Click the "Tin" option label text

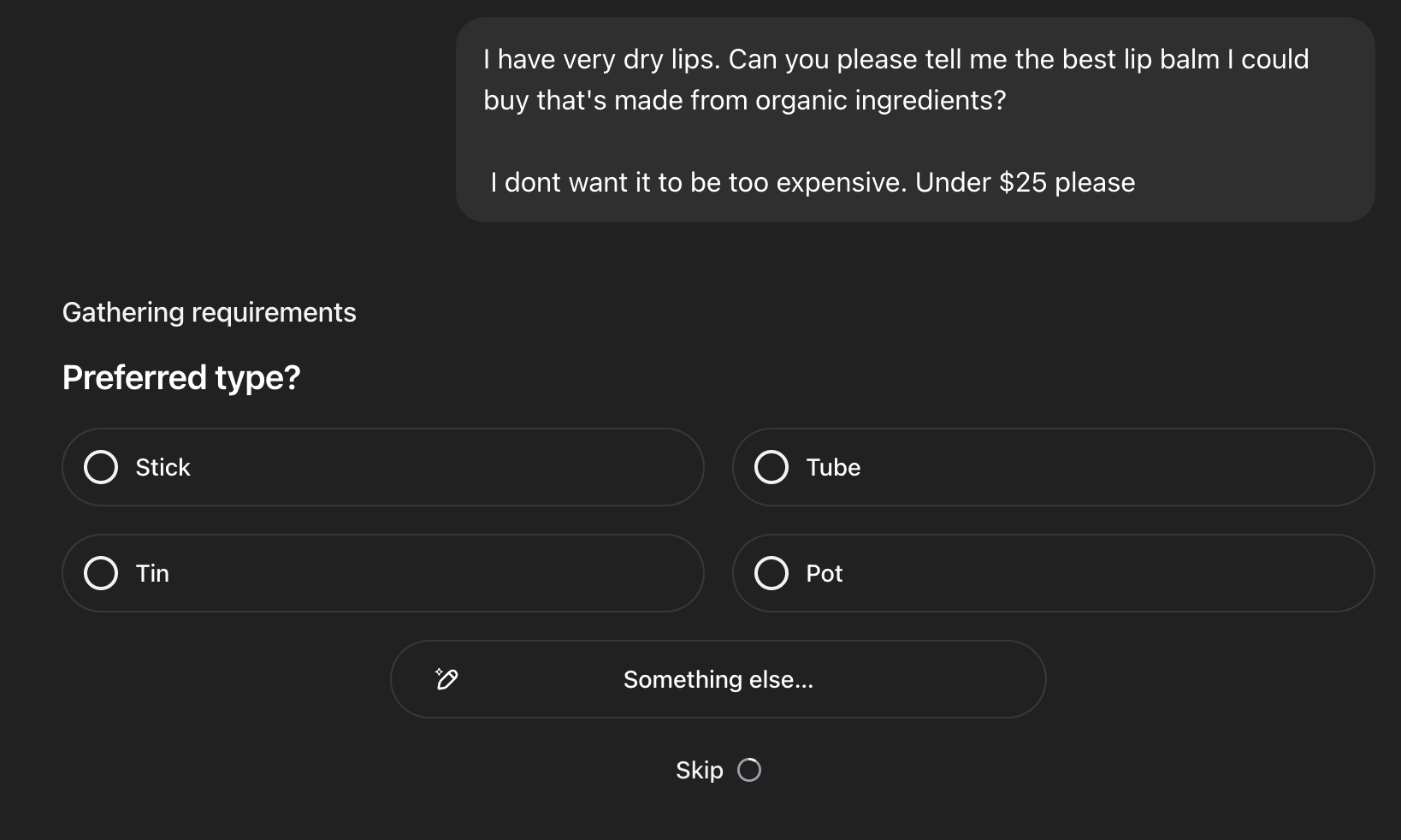click(152, 573)
